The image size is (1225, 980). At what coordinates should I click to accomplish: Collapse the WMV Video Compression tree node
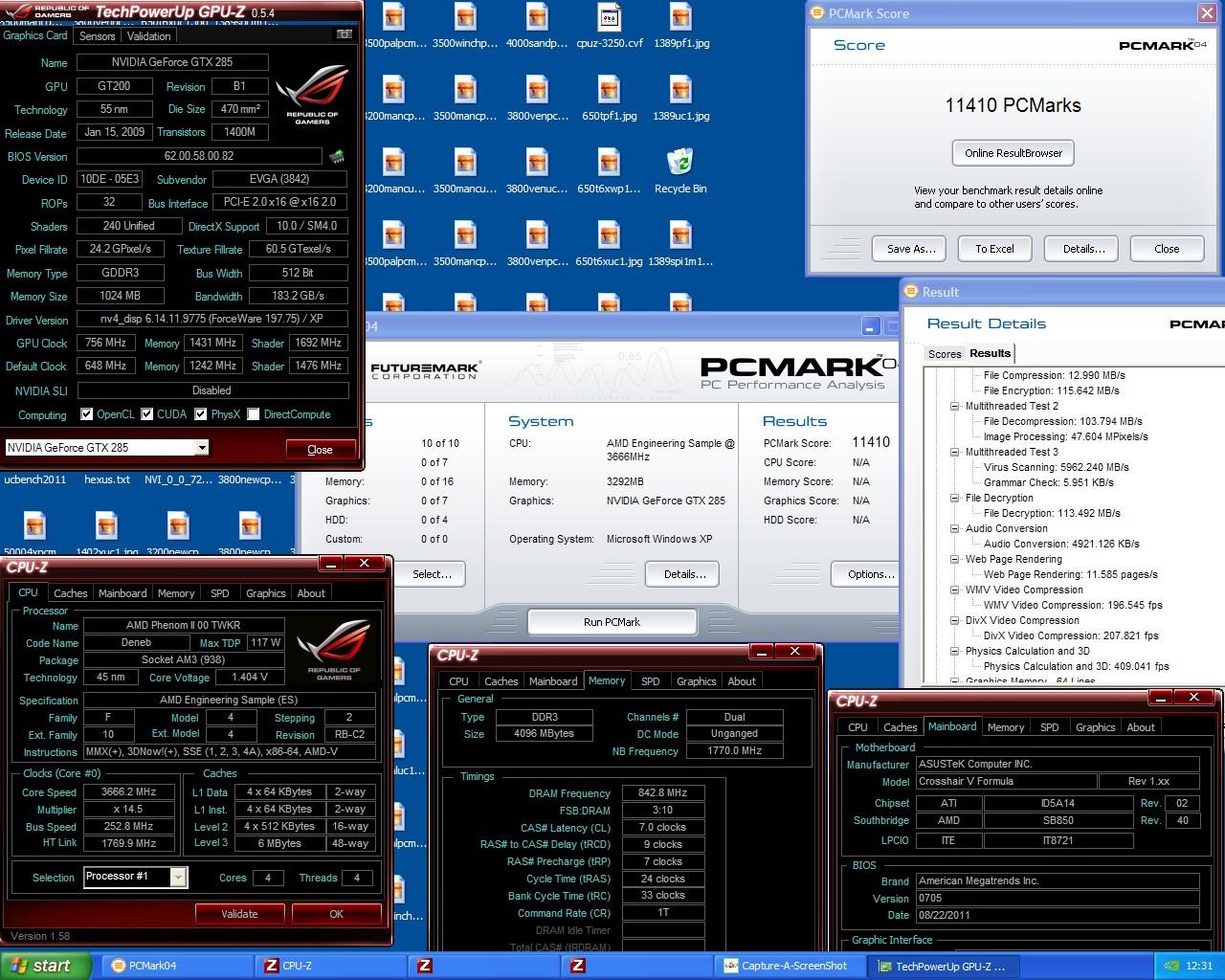(954, 590)
